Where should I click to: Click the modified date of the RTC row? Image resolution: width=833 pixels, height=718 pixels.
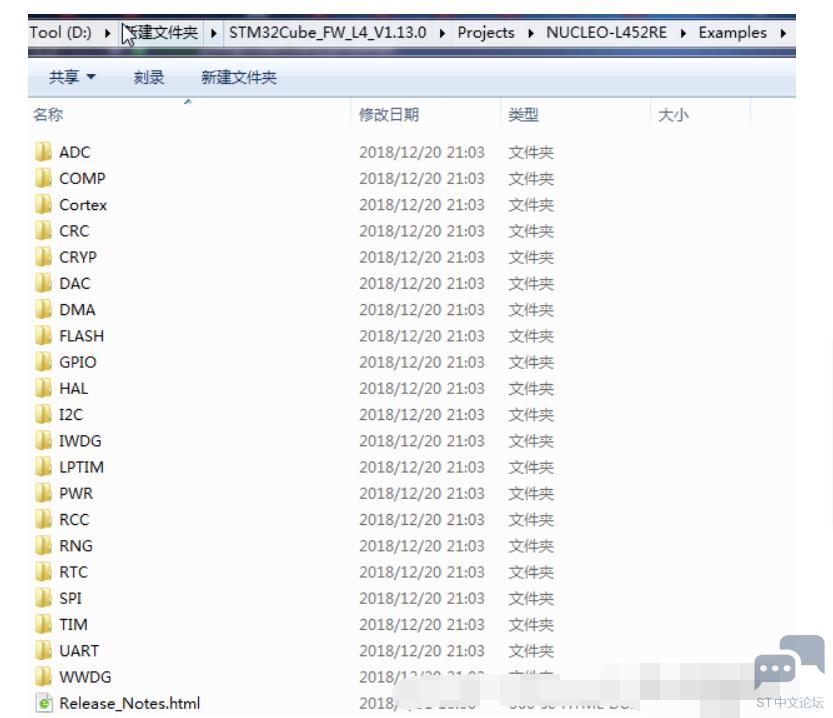click(422, 572)
